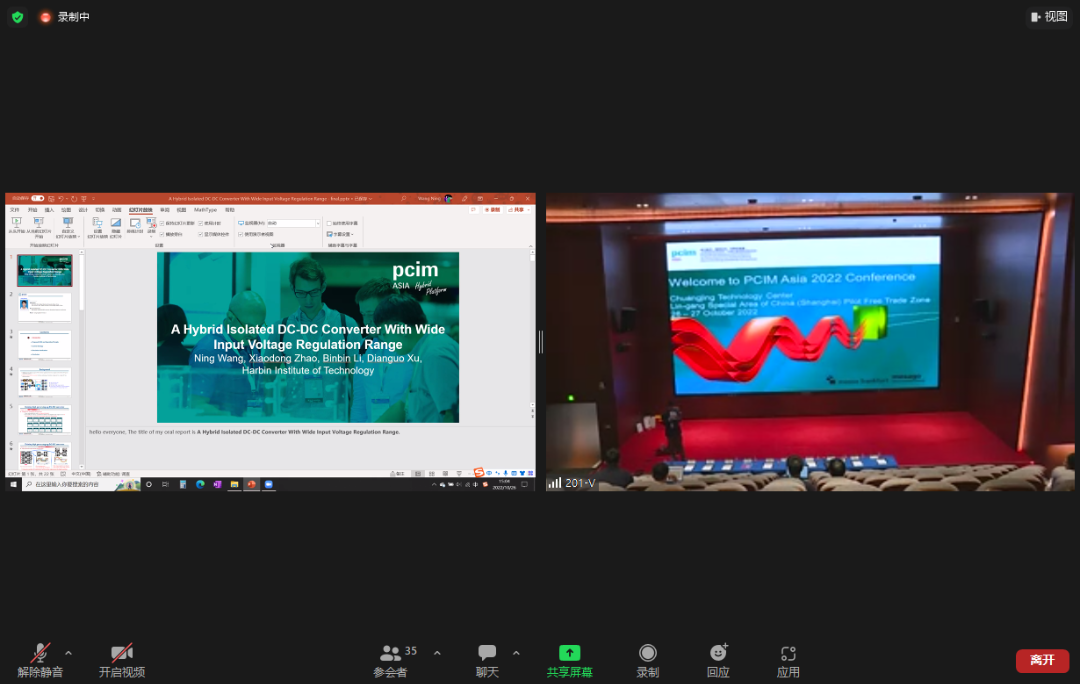
Task: Leave the meeting with 离开 button
Action: [x=1042, y=660]
